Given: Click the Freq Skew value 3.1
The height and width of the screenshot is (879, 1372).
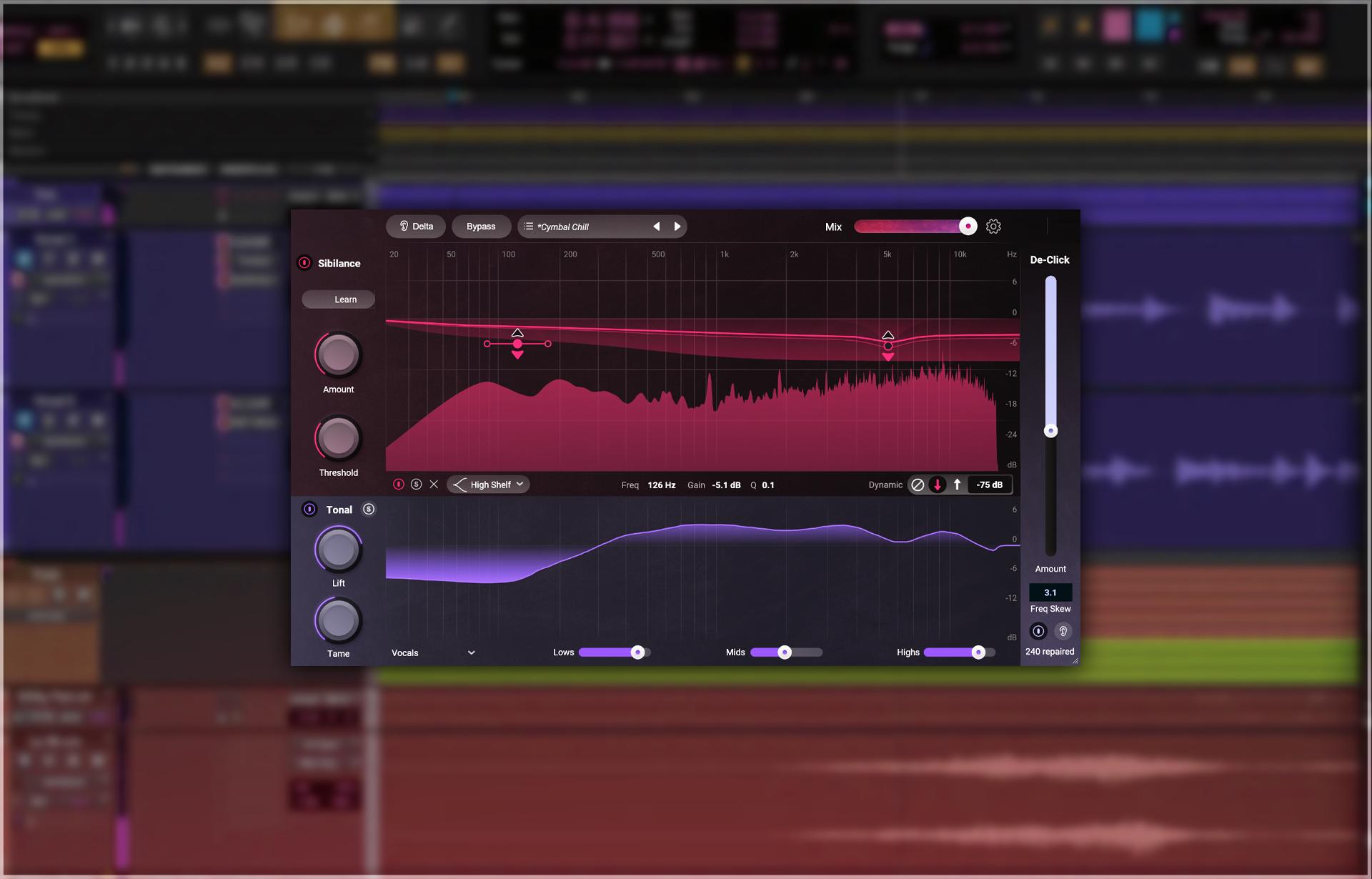Looking at the screenshot, I should [1050, 592].
